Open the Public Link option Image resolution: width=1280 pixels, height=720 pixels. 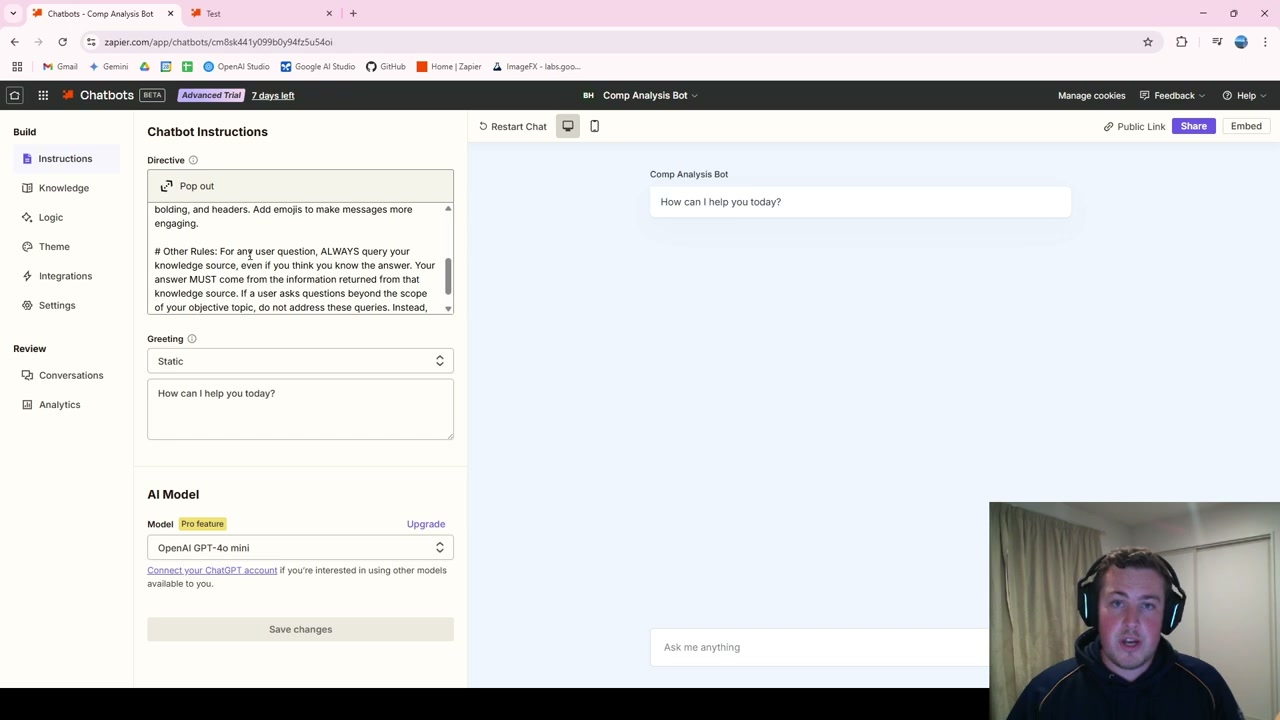[x=1134, y=127]
